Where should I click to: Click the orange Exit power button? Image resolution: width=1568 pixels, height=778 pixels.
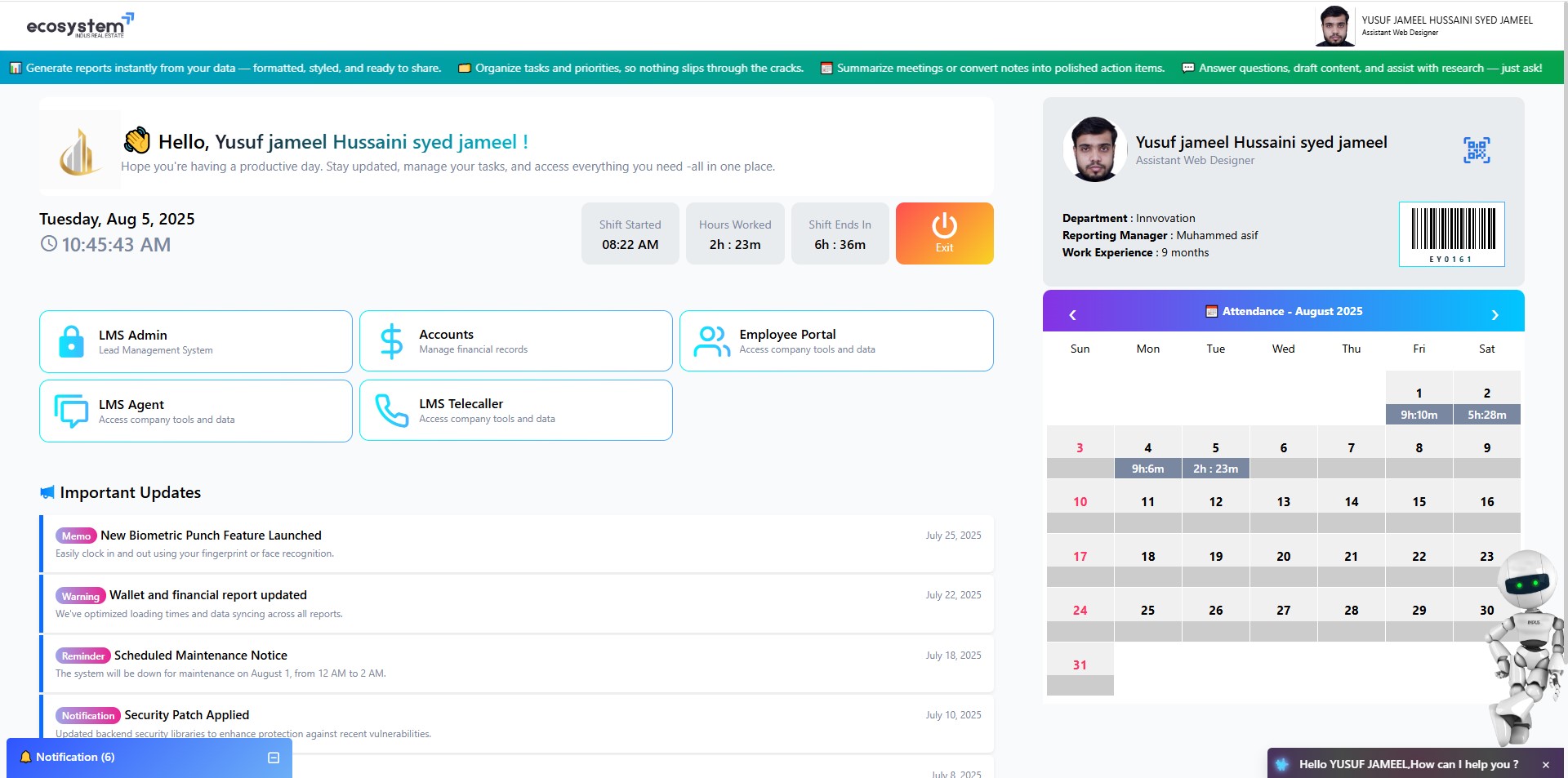tap(944, 233)
